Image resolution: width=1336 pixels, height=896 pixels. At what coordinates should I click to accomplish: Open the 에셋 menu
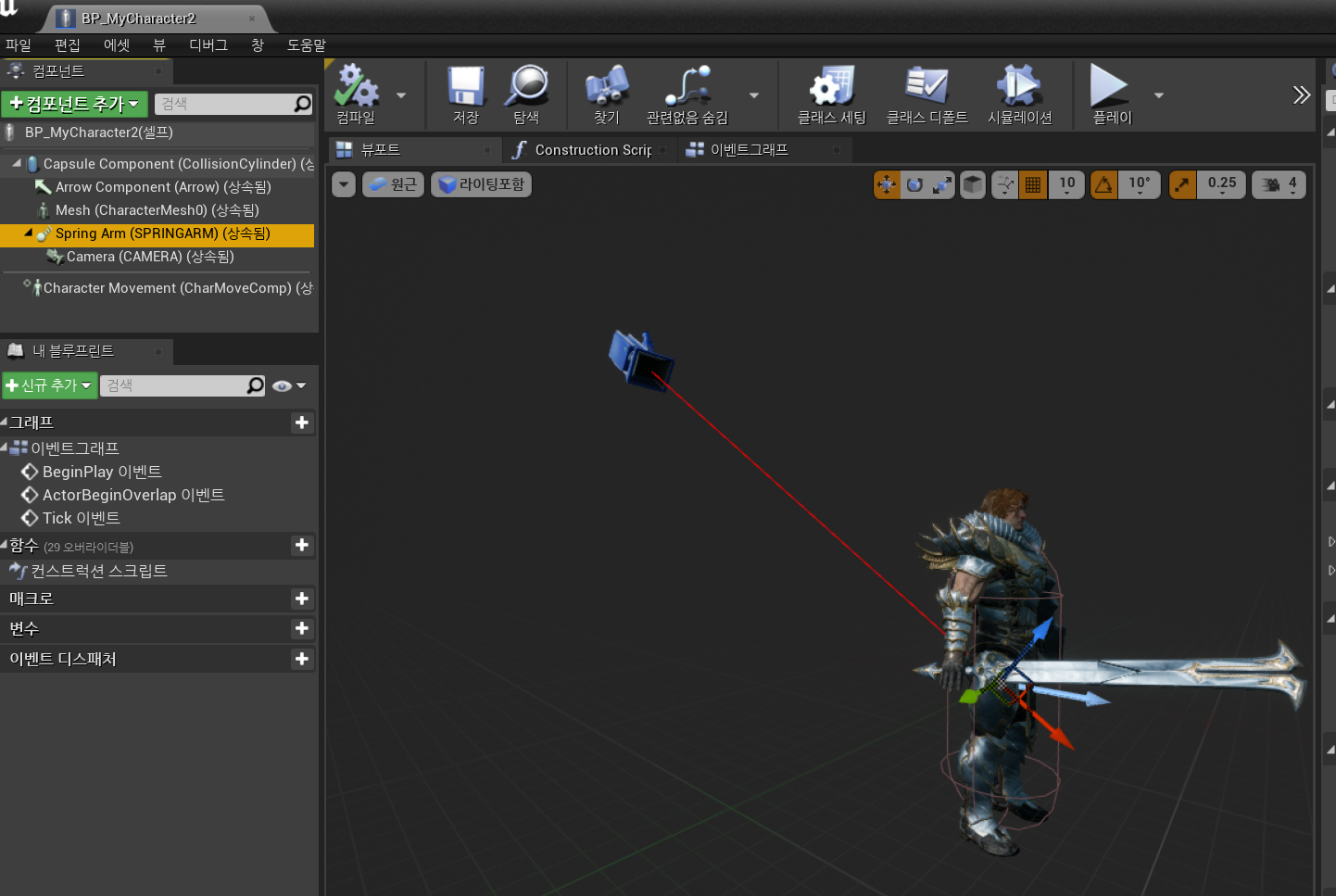pos(117,44)
